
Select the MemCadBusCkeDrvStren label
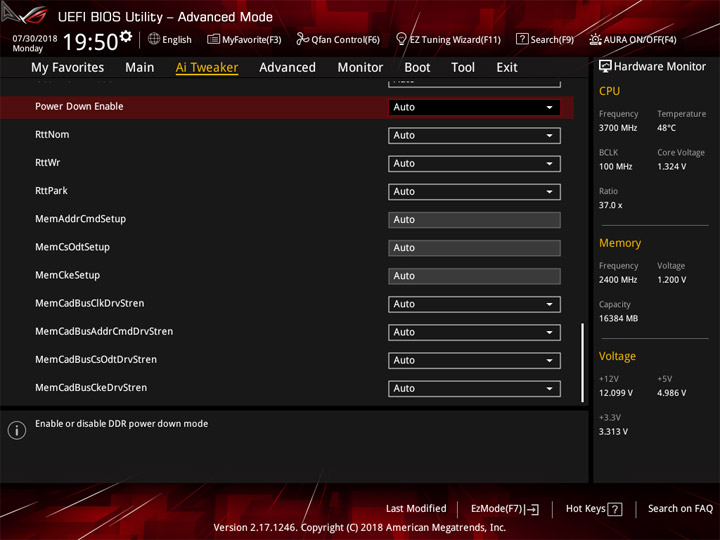(x=91, y=388)
